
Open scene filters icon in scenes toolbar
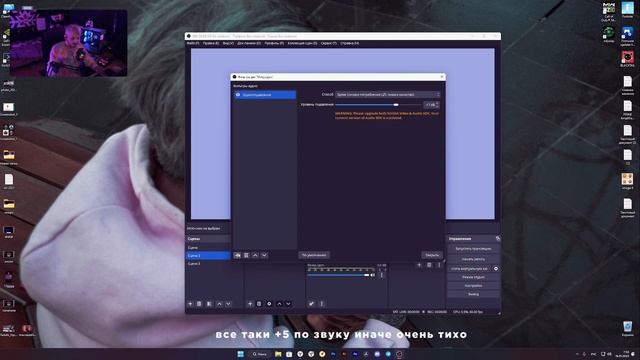coord(209,304)
